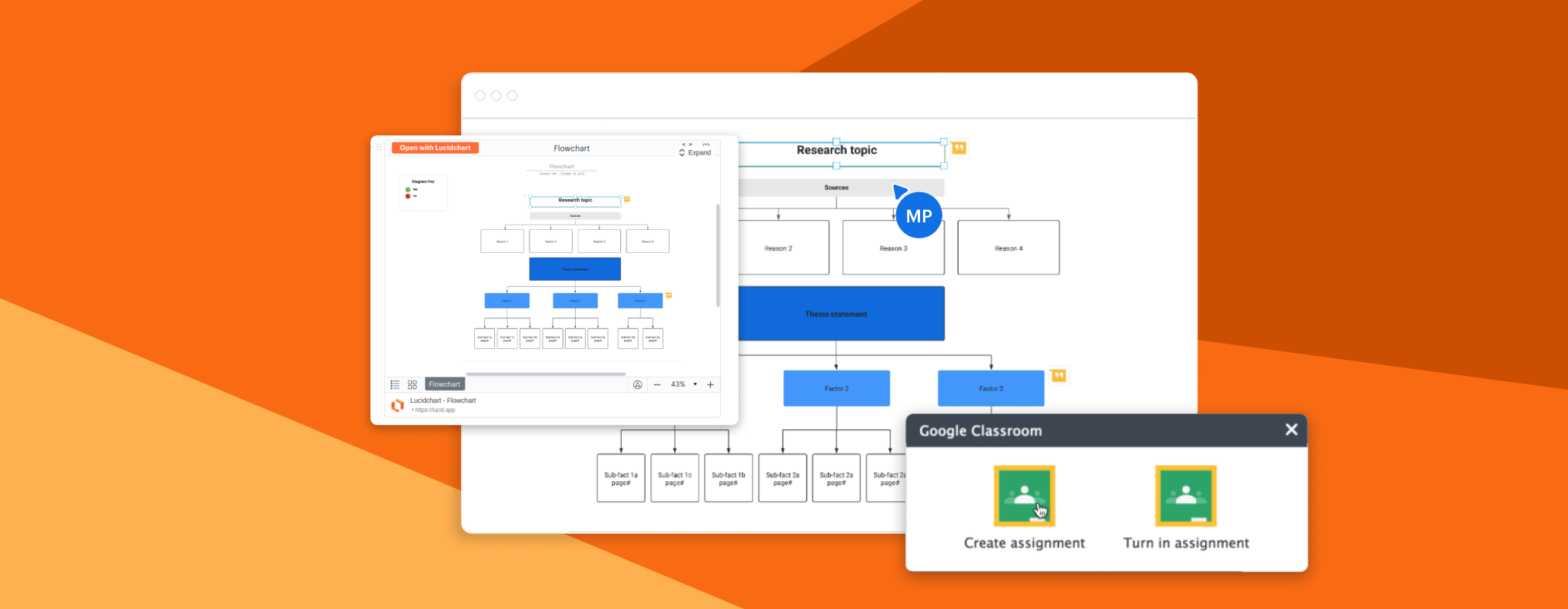Select Research topic shape on main canvas
This screenshot has width=1568, height=609.
point(837,152)
